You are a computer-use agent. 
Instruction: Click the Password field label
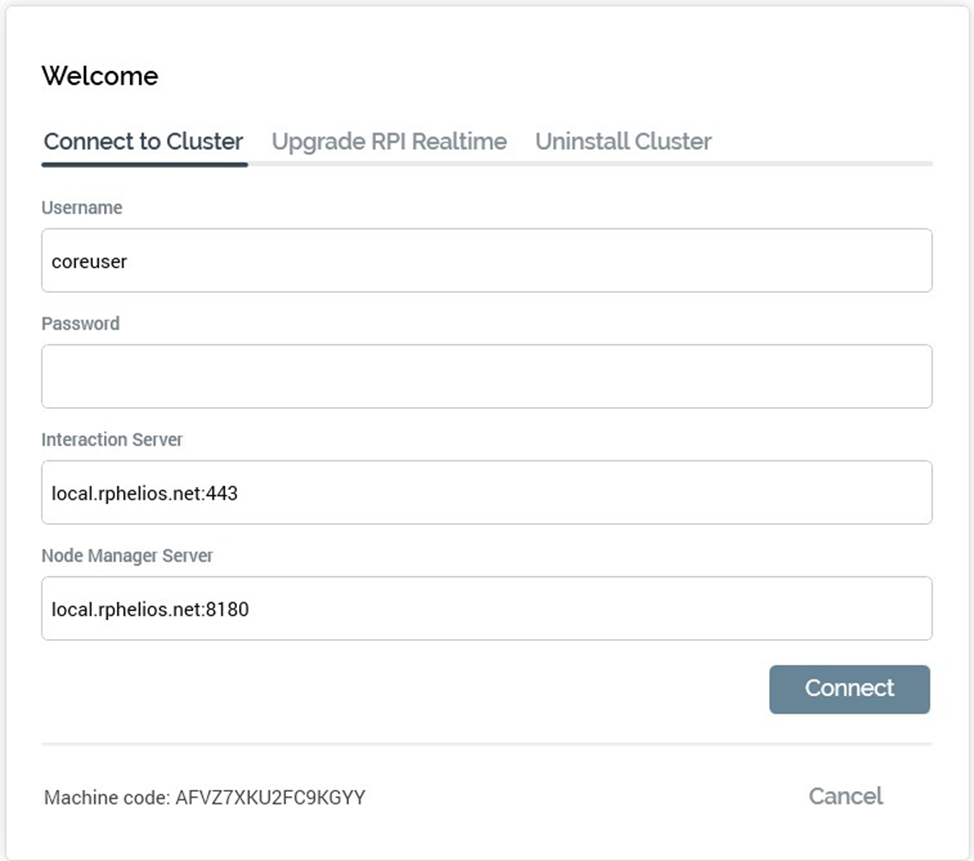(x=80, y=324)
